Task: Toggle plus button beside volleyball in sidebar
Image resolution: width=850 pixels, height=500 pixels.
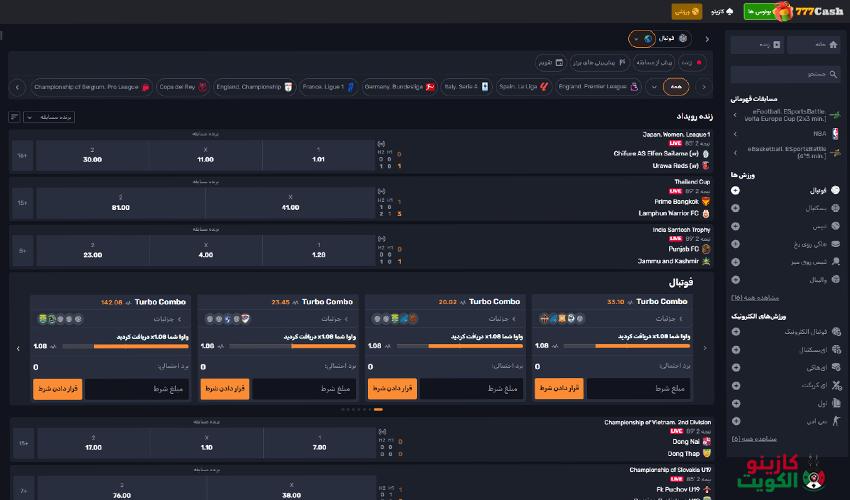Action: point(736,279)
